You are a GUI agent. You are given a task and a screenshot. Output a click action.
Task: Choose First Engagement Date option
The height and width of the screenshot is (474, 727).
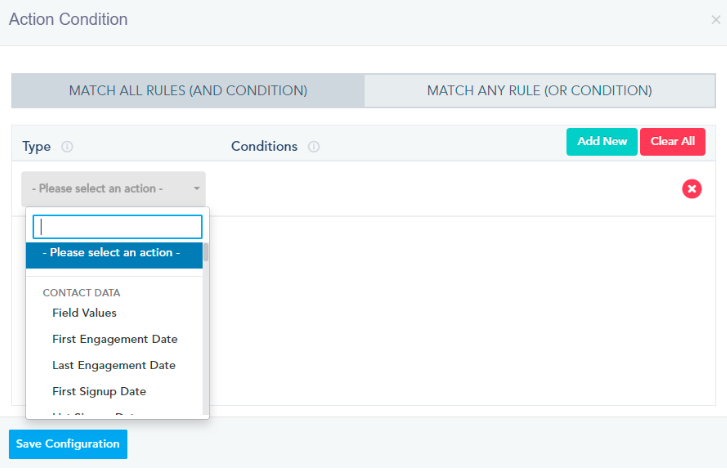pyautogui.click(x=114, y=339)
